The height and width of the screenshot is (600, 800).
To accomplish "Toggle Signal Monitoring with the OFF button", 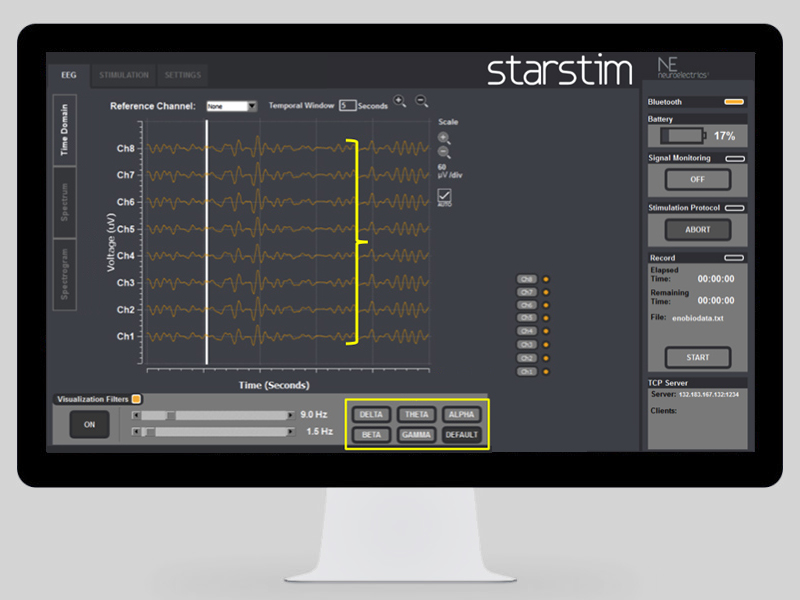I will click(x=697, y=180).
